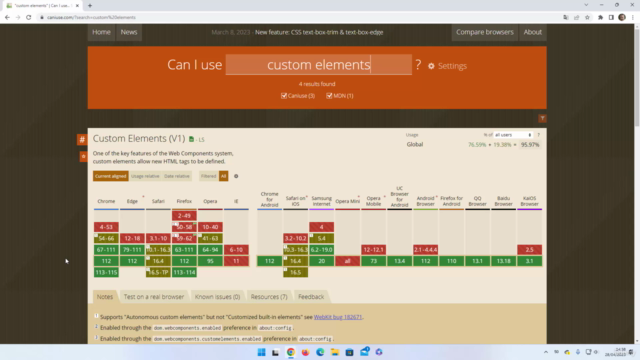Image resolution: width=640 pixels, height=360 pixels.
Task: Open Firefox from the taskbar
Action: (305, 352)
